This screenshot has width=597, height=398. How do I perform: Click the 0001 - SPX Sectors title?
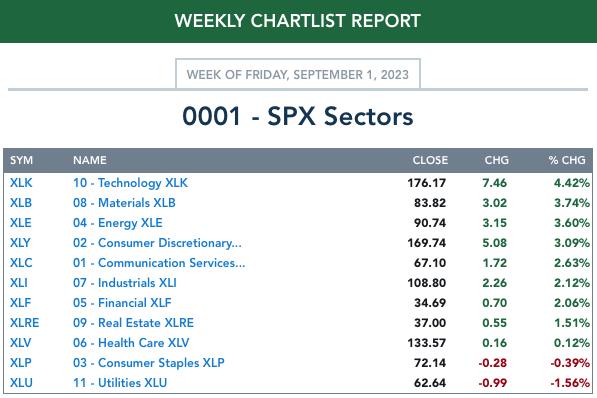click(298, 116)
